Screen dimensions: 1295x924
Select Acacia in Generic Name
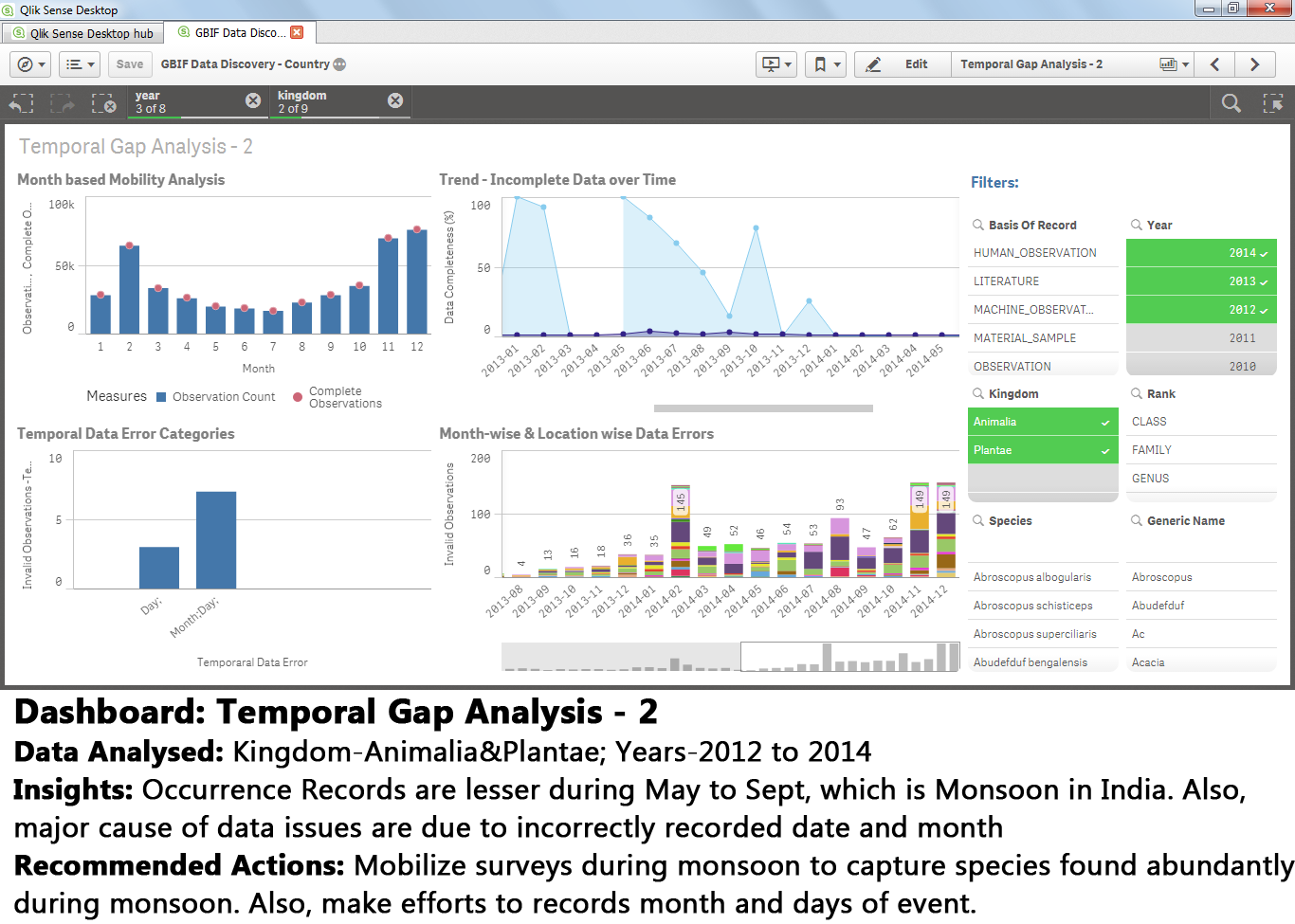[x=1201, y=662]
